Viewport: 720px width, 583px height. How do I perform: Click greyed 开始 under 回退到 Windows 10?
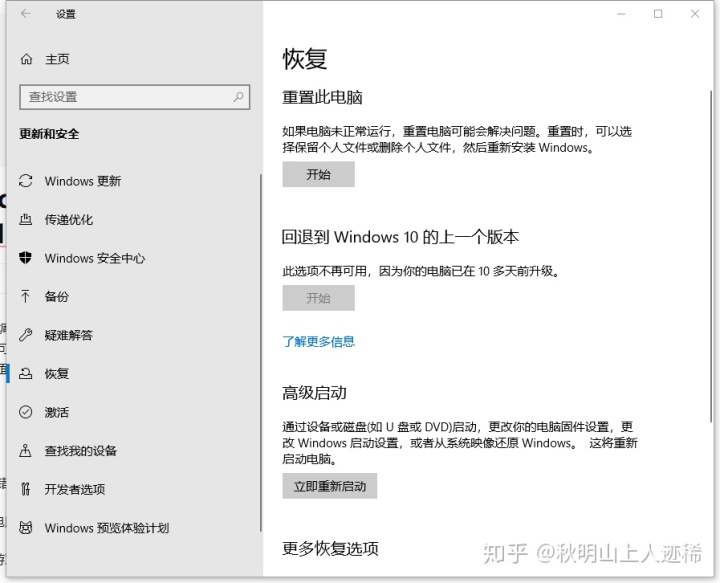click(318, 298)
